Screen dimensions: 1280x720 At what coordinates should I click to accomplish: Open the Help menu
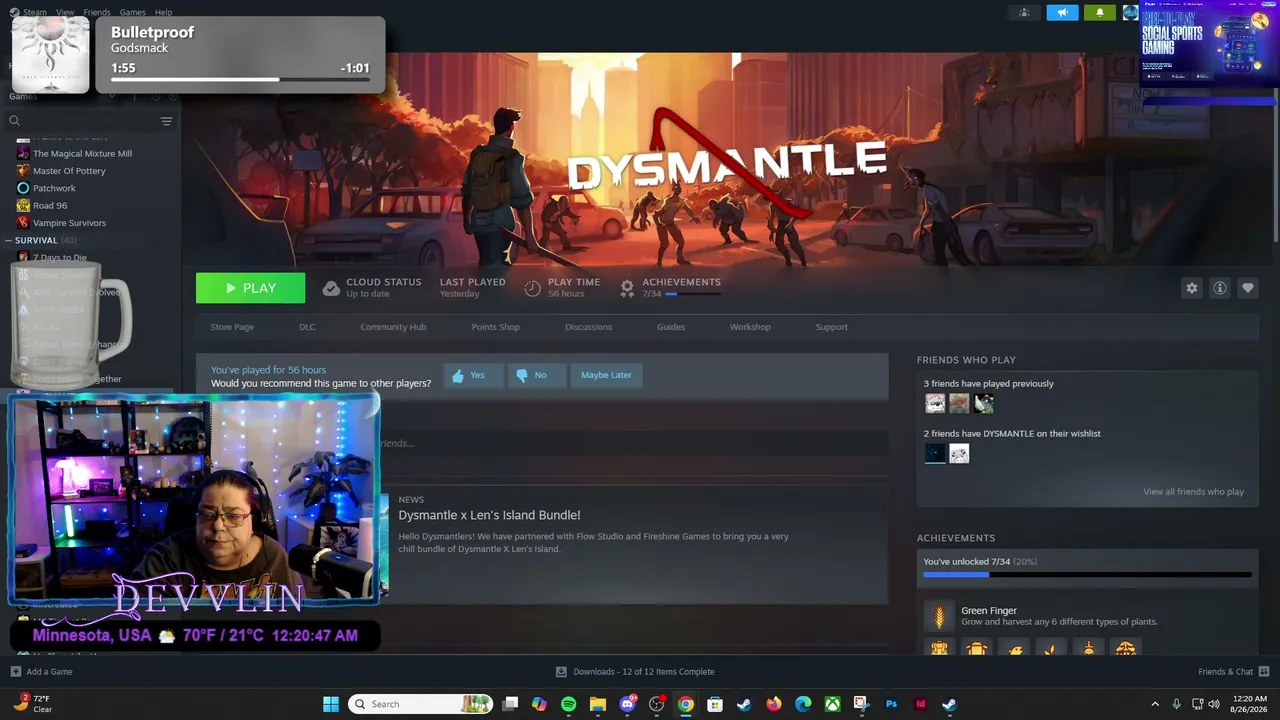pos(163,12)
